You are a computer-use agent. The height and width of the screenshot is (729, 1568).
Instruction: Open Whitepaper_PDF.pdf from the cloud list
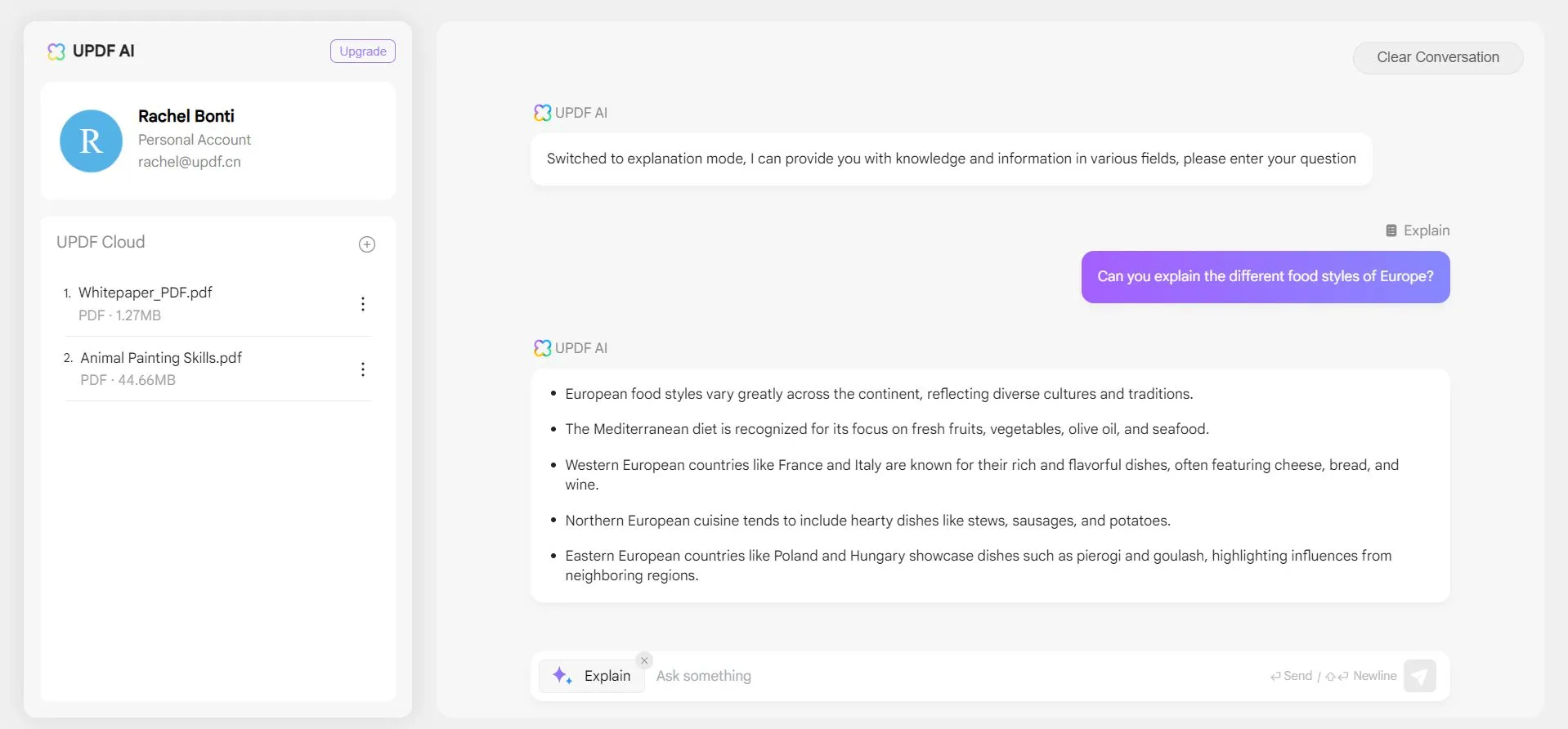(146, 293)
